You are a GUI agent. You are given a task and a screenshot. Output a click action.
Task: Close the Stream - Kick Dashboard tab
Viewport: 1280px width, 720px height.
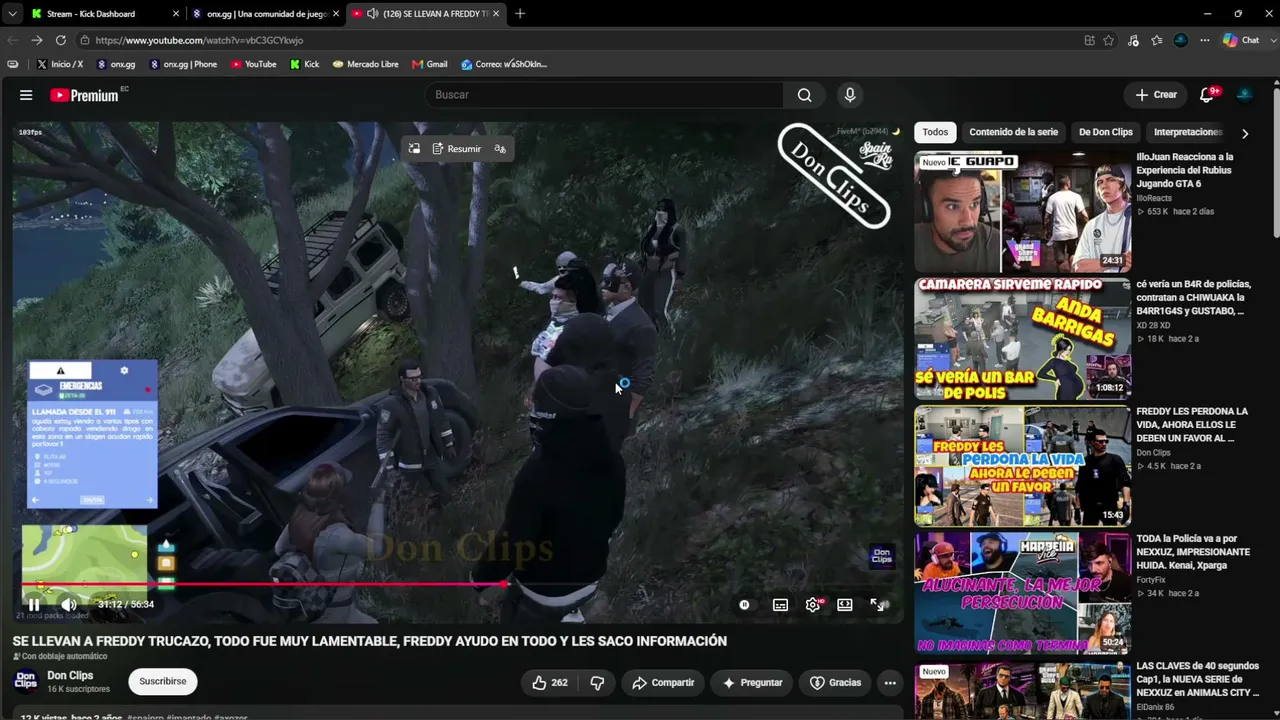176,14
